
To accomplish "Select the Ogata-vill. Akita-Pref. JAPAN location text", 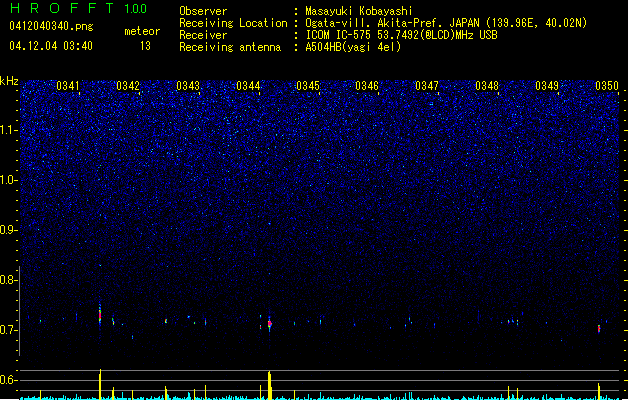I will pyautogui.click(x=446, y=23).
